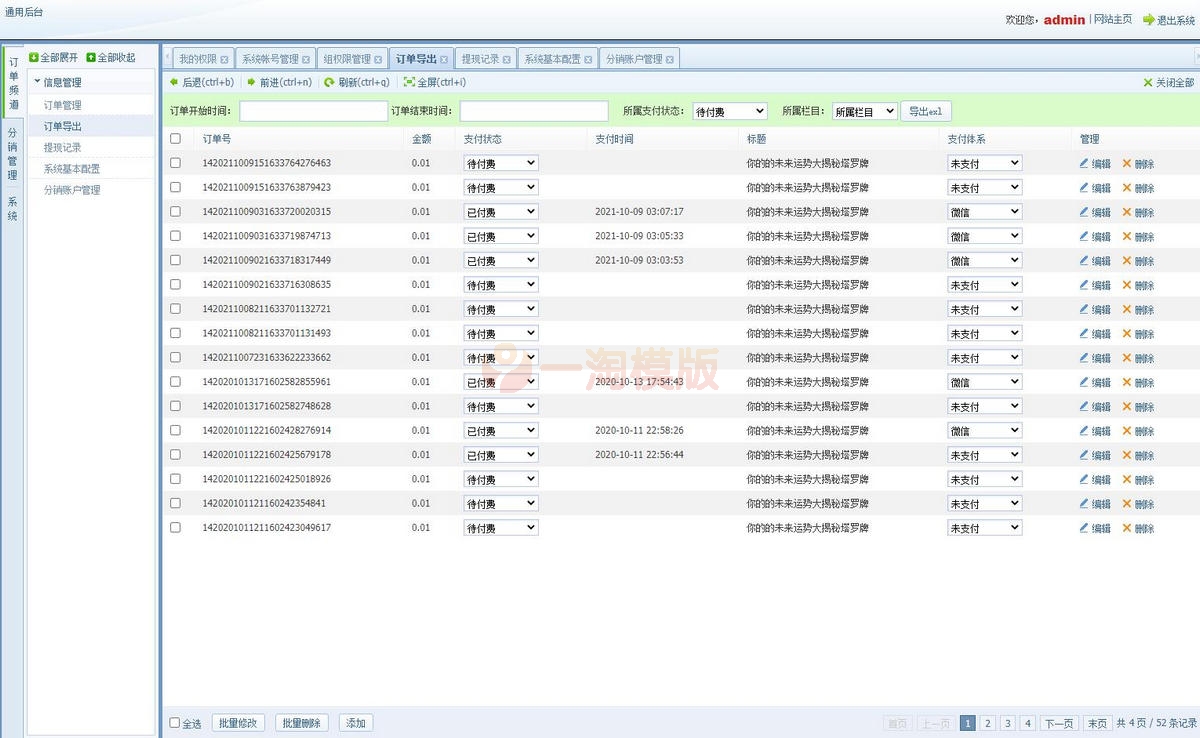Open 订单管理 in the left sidebar
The width and height of the screenshot is (1200, 738).
click(x=63, y=105)
